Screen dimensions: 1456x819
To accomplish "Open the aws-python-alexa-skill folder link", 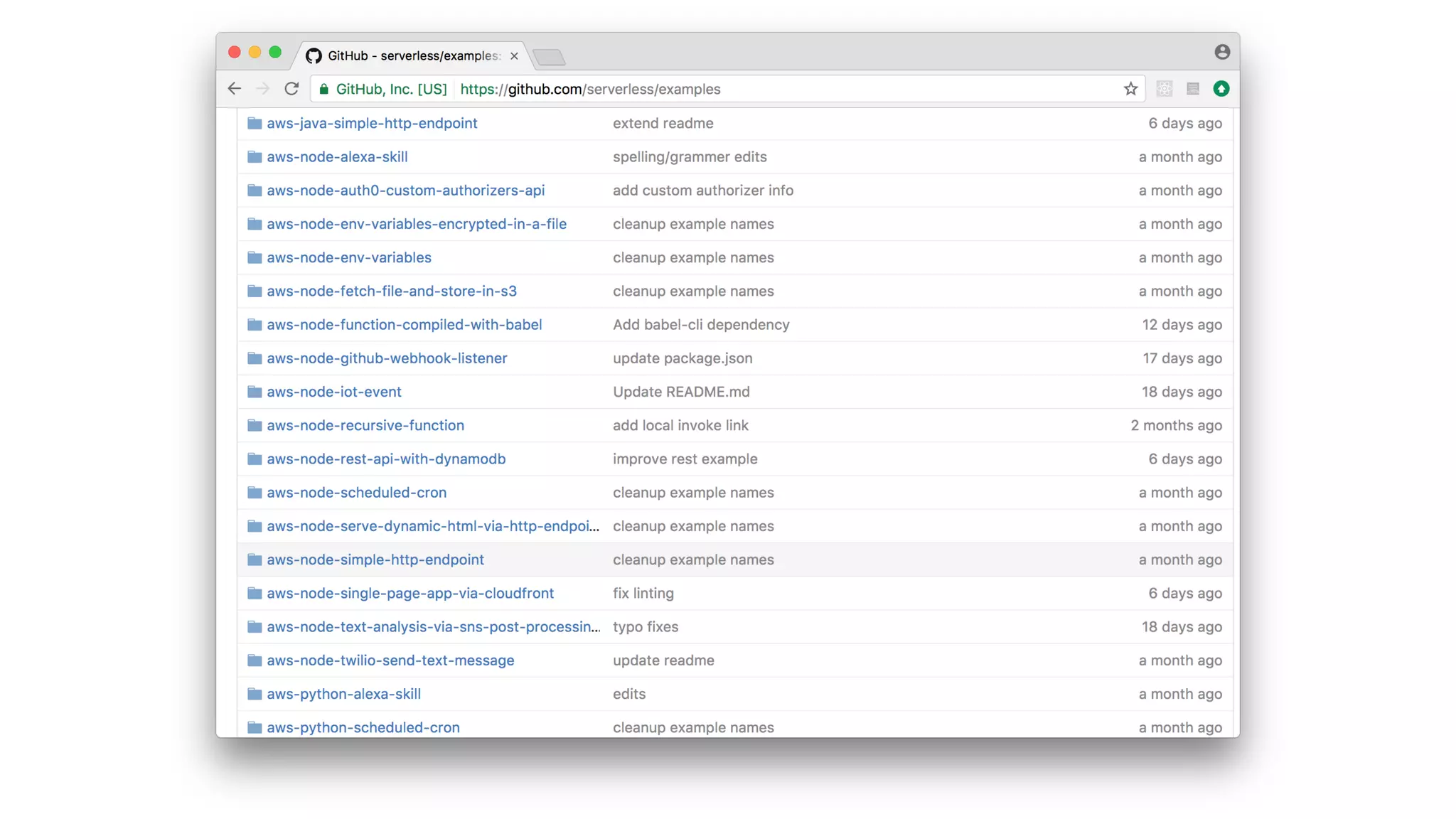I will click(x=343, y=694).
